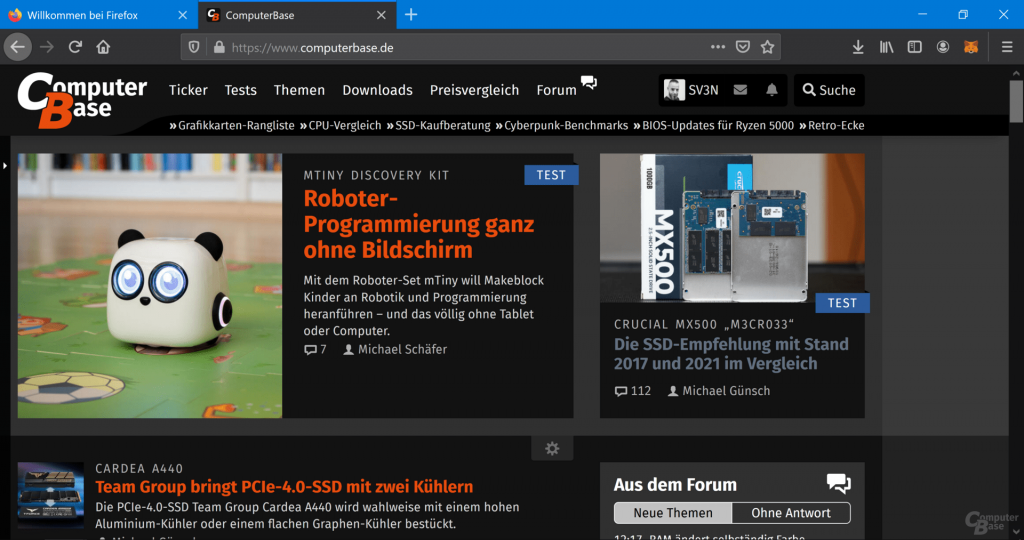
Task: Click the TEST badge on mTiny article
Action: (x=551, y=175)
